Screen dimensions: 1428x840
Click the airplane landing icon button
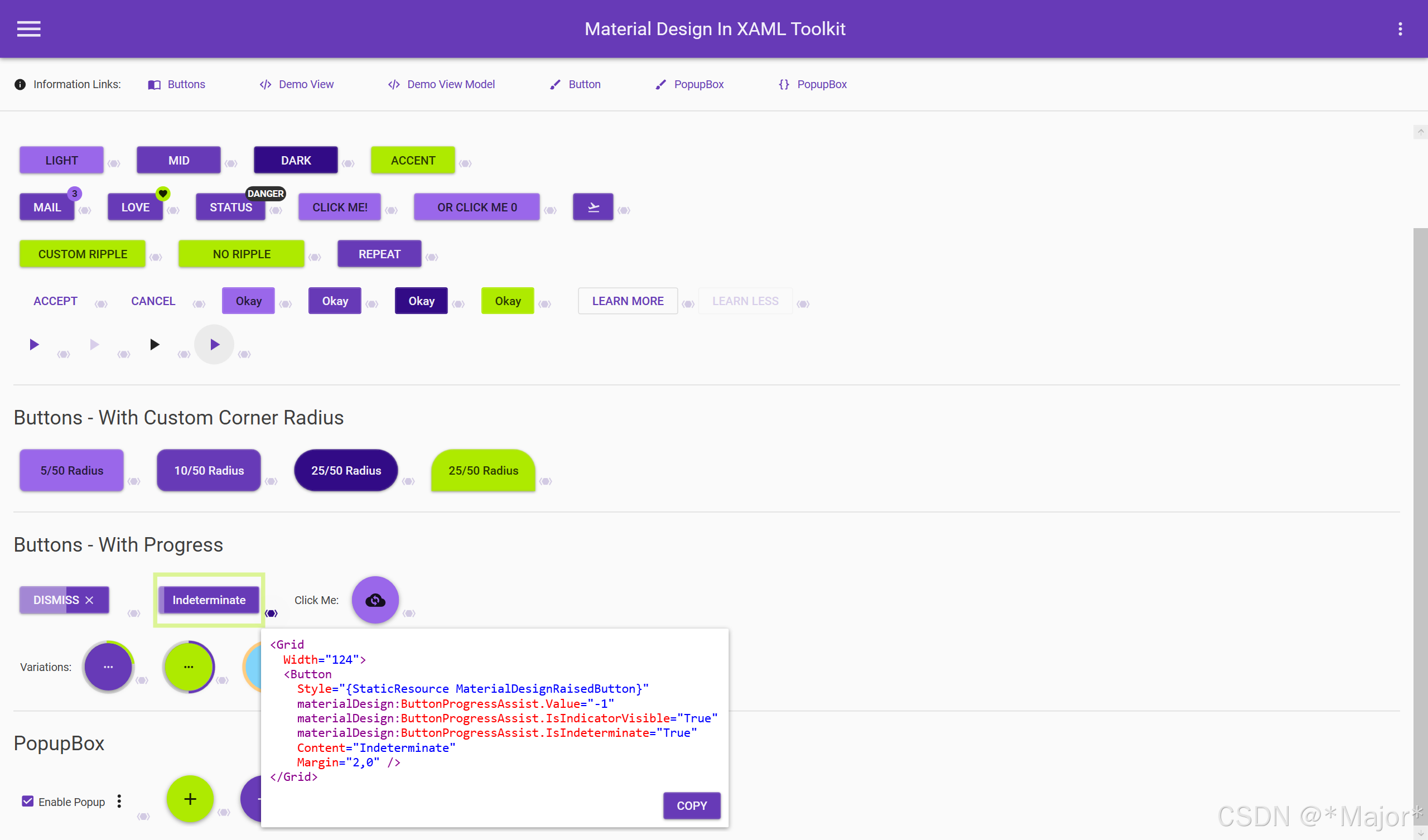tap(593, 207)
